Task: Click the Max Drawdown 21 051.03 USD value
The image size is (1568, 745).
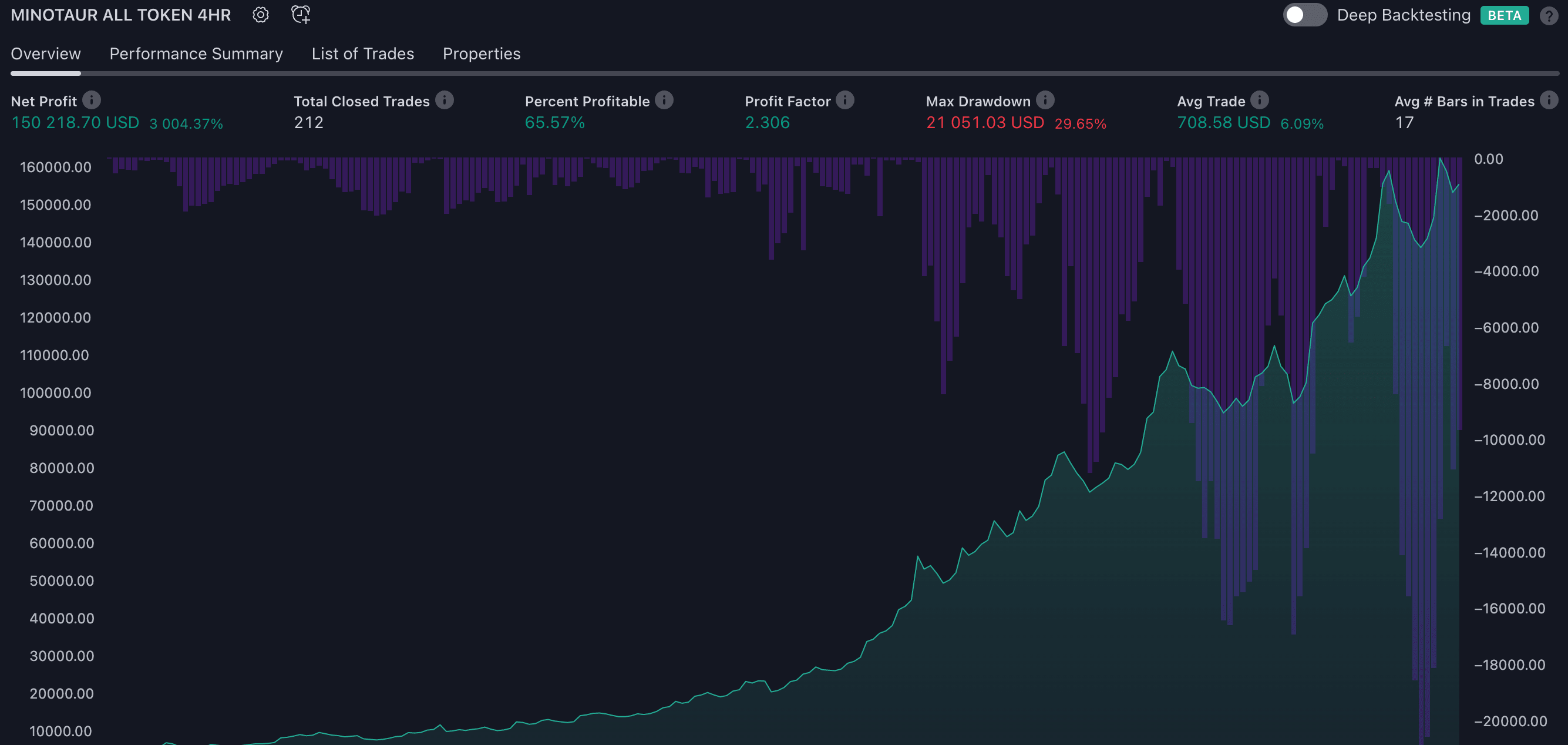Action: click(x=985, y=123)
